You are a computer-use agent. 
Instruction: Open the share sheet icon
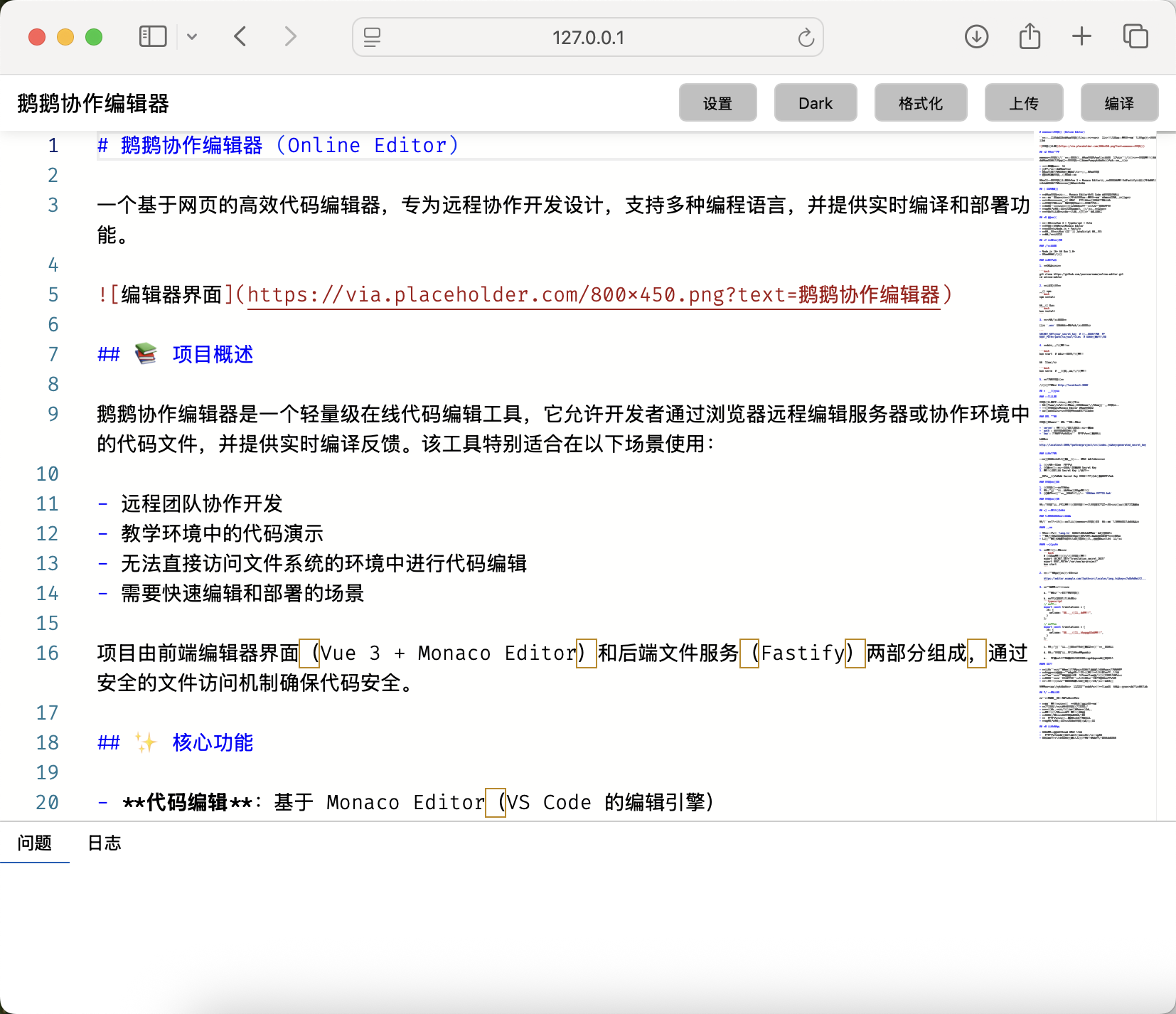click(x=1029, y=36)
